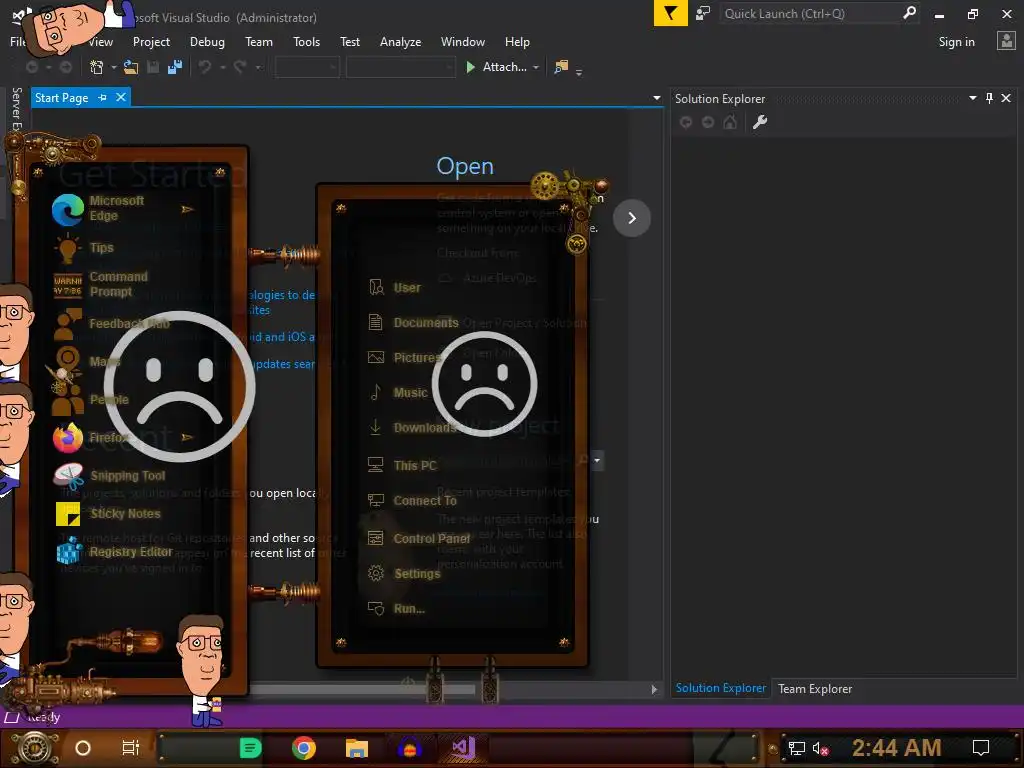The height and width of the screenshot is (768, 1024).
Task: Open Solution Explorer window position dropdown
Action: 972,98
